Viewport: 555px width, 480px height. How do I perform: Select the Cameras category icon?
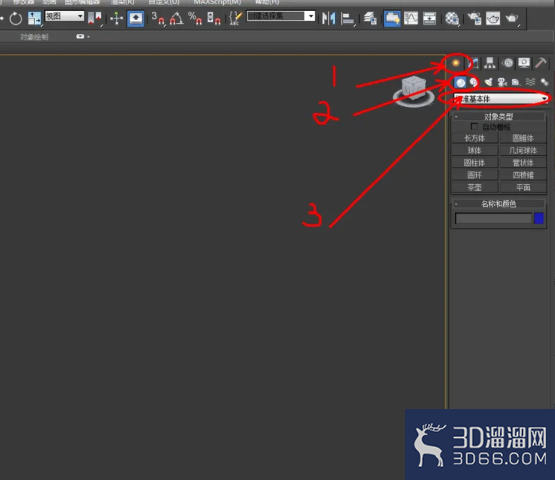502,82
